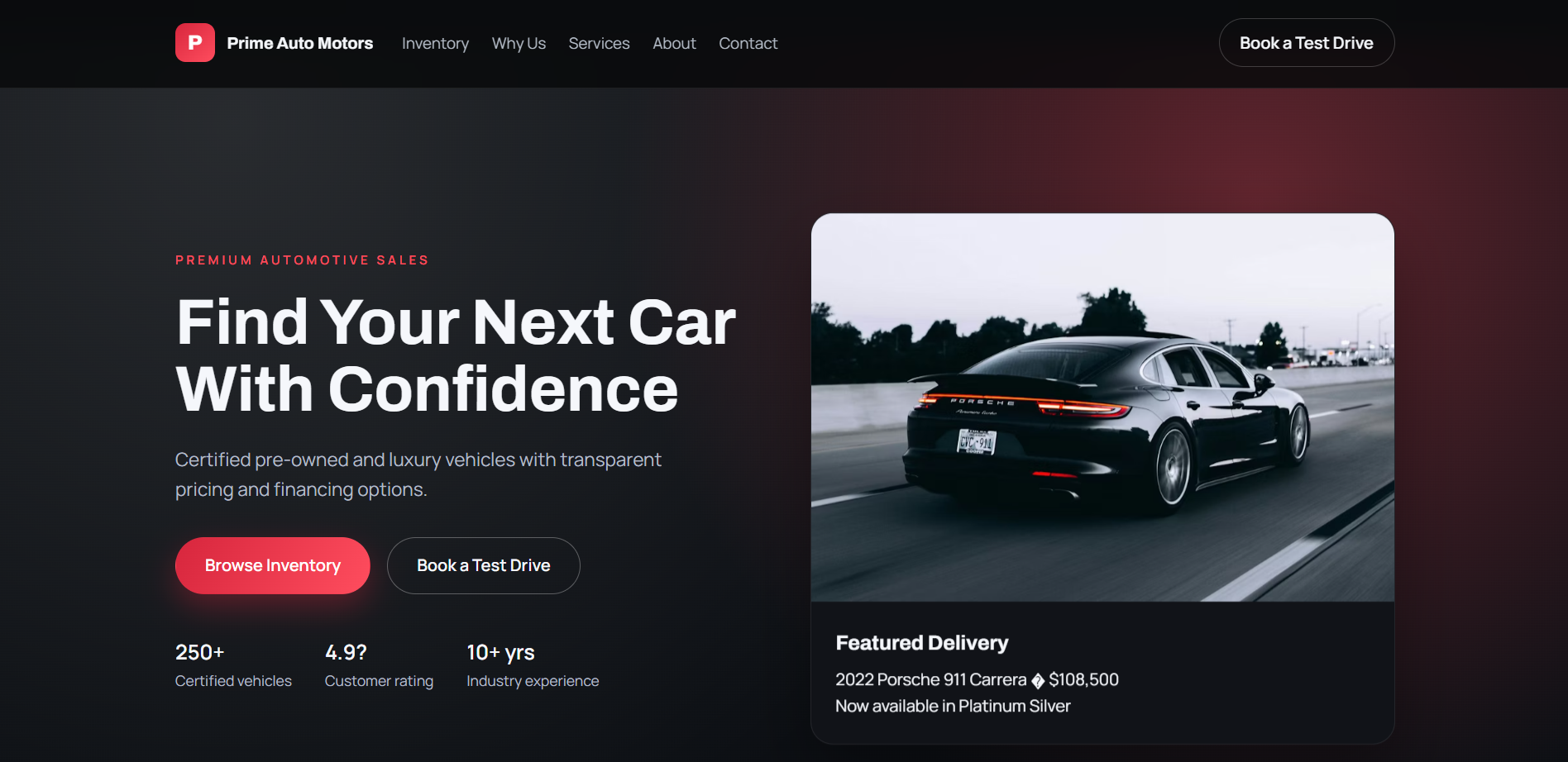Screen dimensions: 1568x762
Task: Click the Premium Automotive Sales tagline
Action: [x=302, y=260]
